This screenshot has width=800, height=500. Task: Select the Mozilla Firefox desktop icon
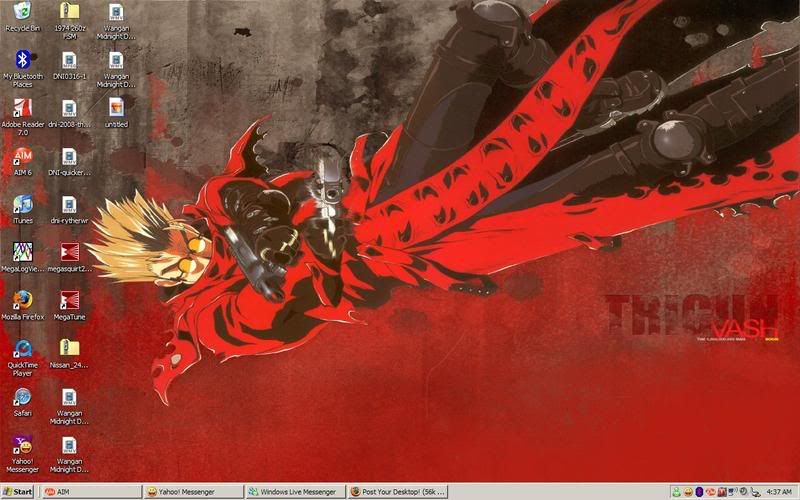point(22,300)
